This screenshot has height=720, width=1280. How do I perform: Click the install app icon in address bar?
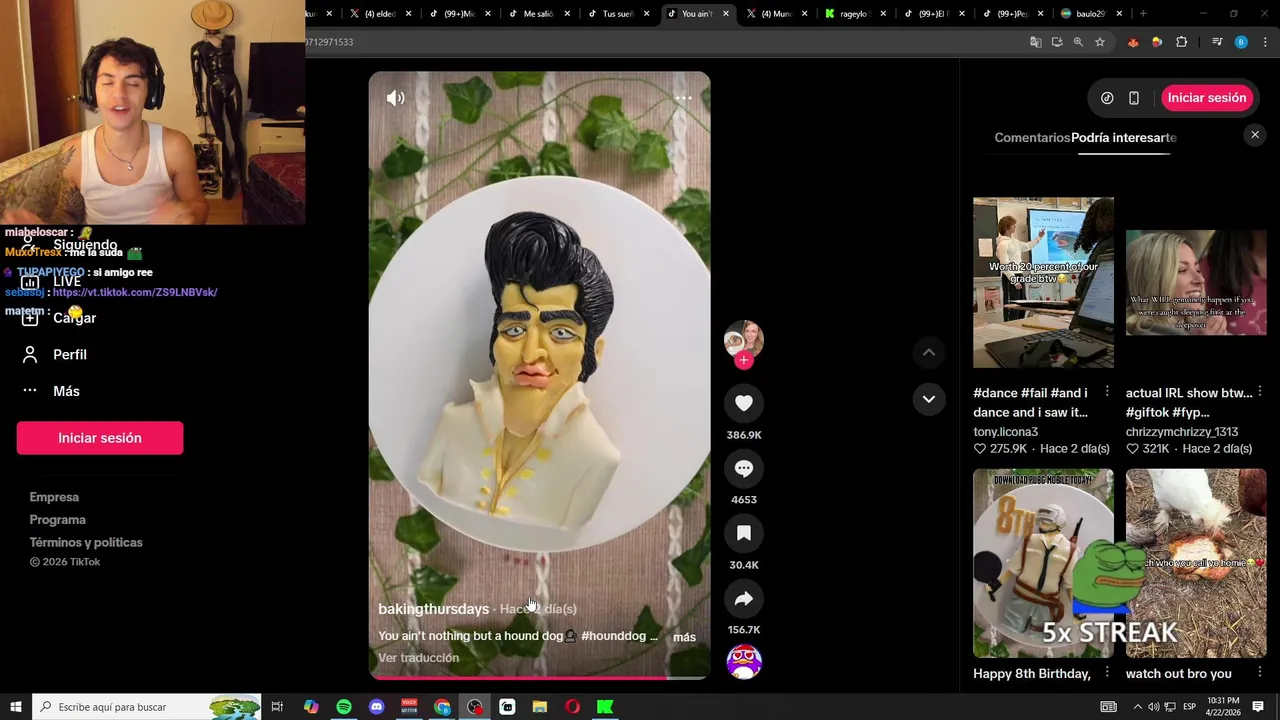tap(1057, 42)
